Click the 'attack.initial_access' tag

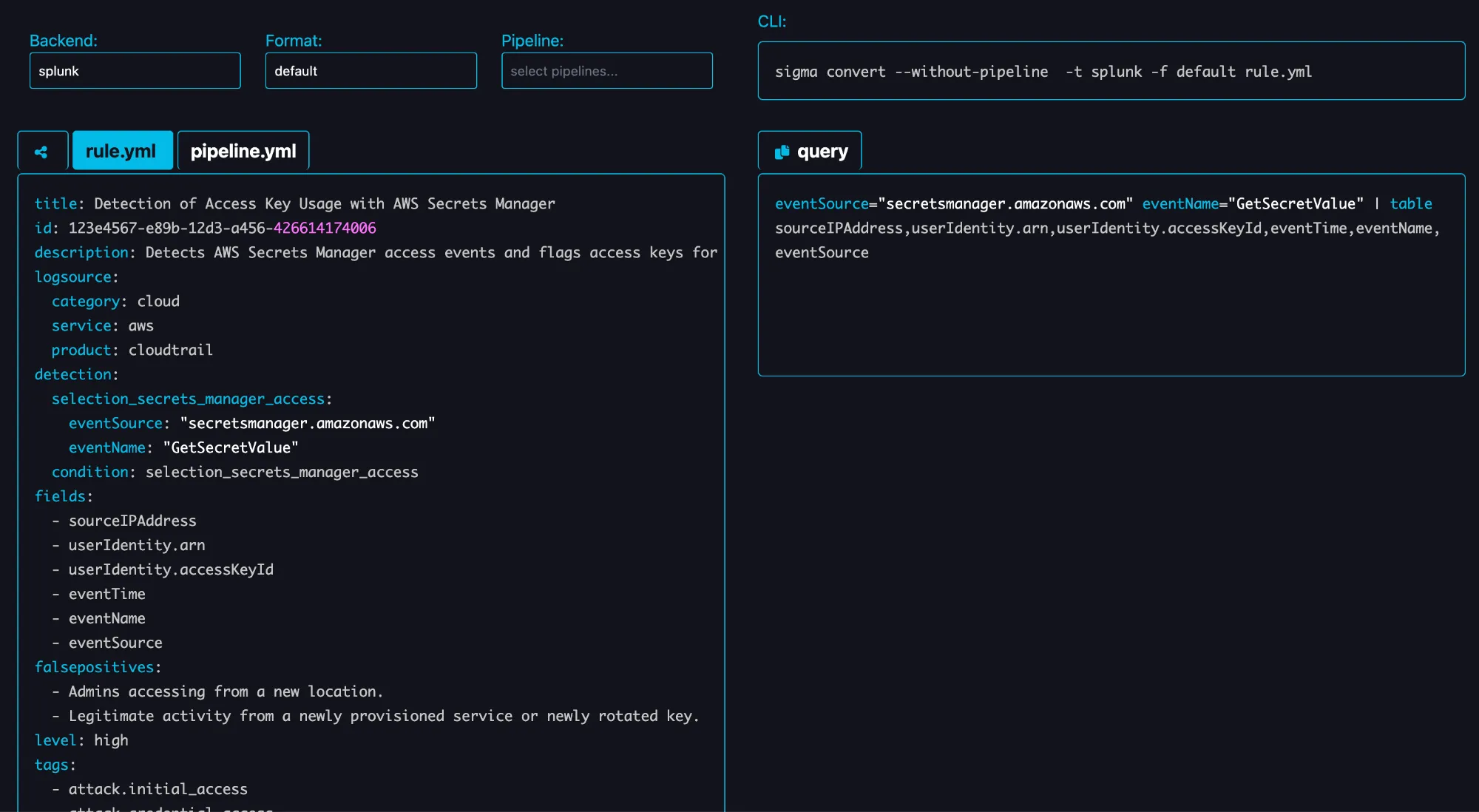[149, 789]
